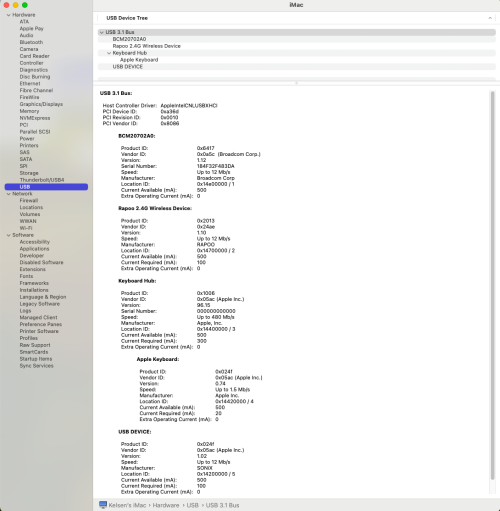Open Thunderbolt/USB4 sidebar item
Viewport: 500px width, 511px height.
pos(42,180)
